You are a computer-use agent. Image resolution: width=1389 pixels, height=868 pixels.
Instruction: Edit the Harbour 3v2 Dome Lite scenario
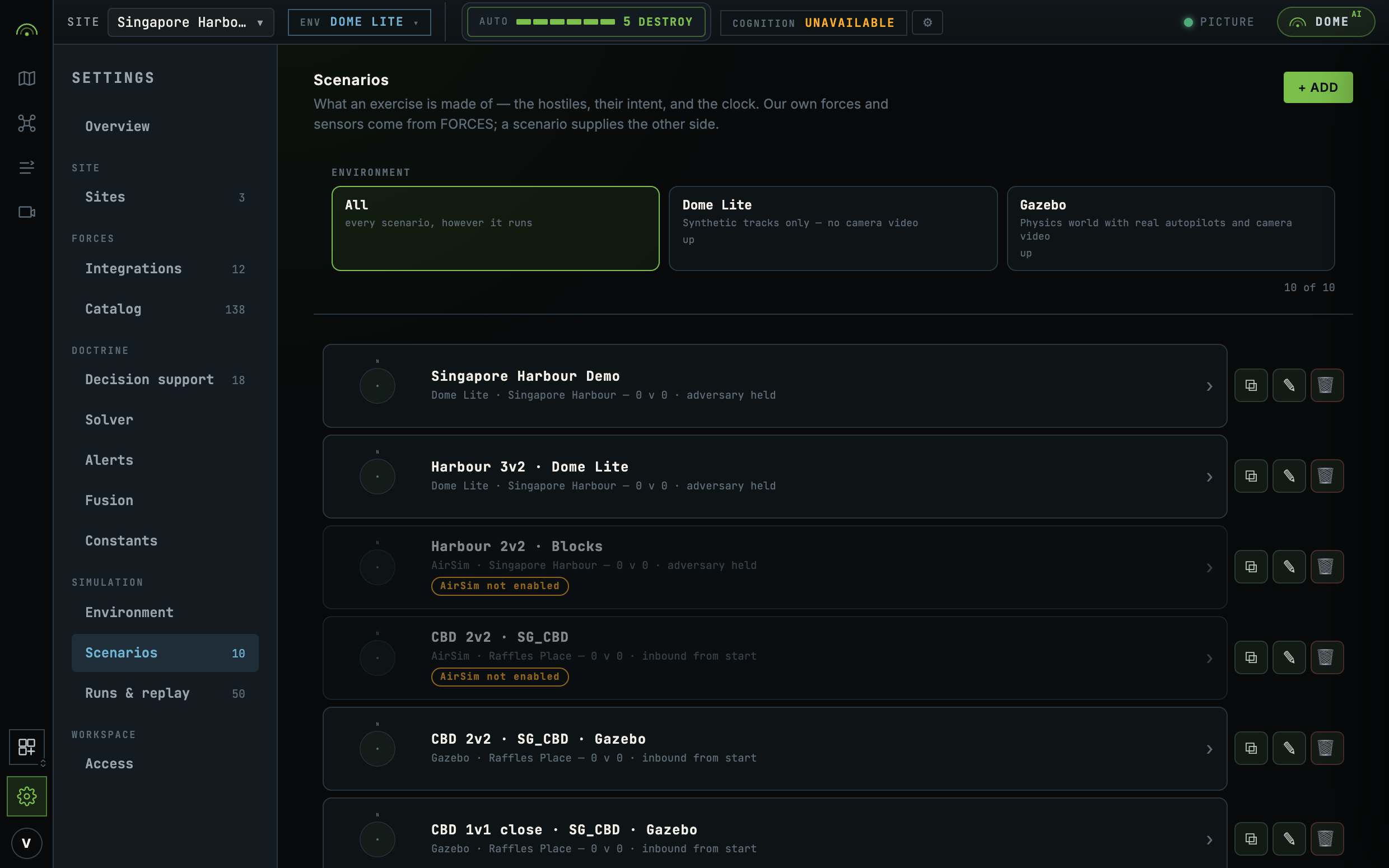[x=1289, y=476]
